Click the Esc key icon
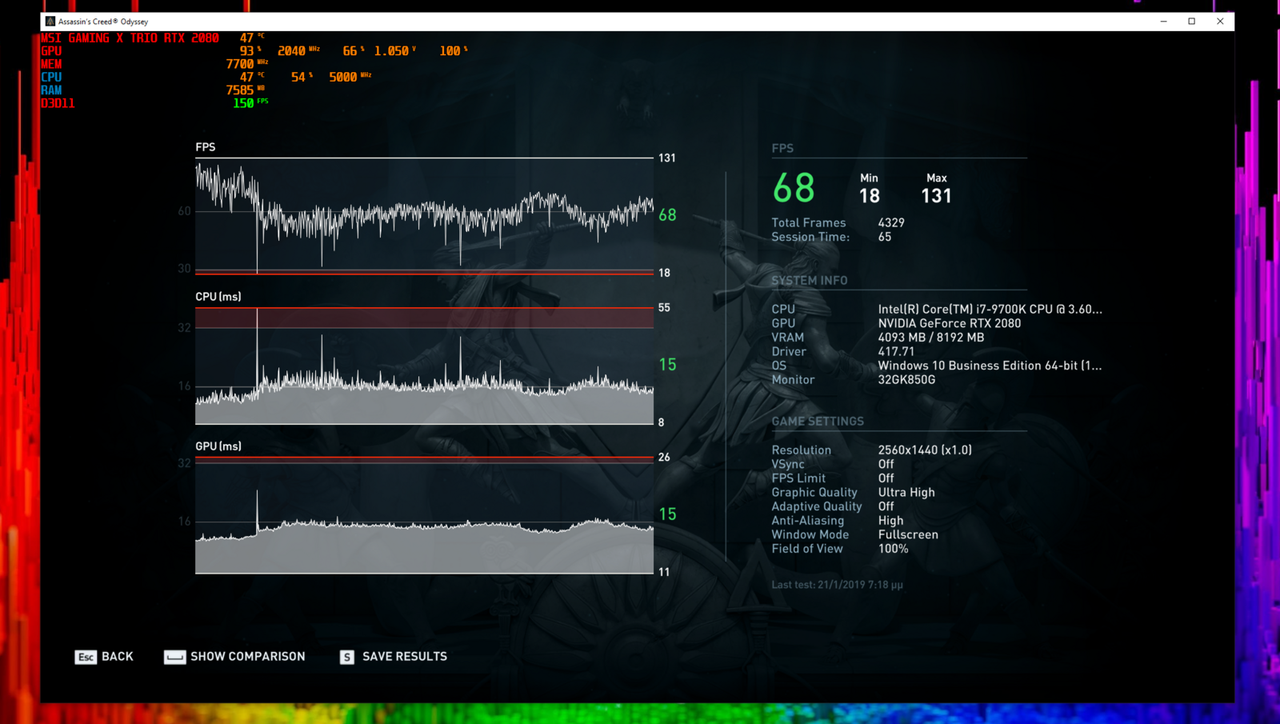 (x=86, y=657)
